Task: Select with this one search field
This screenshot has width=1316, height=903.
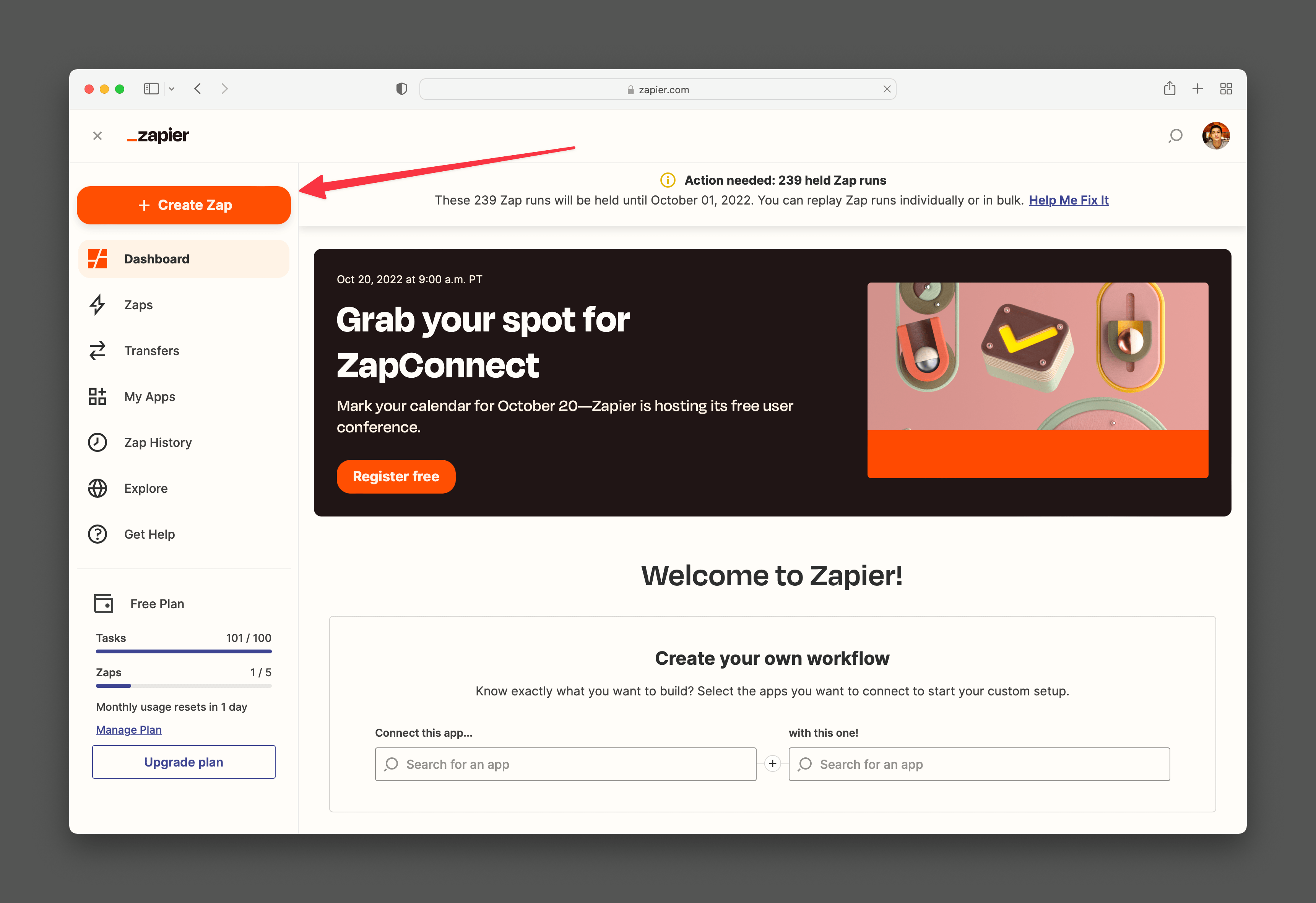Action: pos(979,764)
